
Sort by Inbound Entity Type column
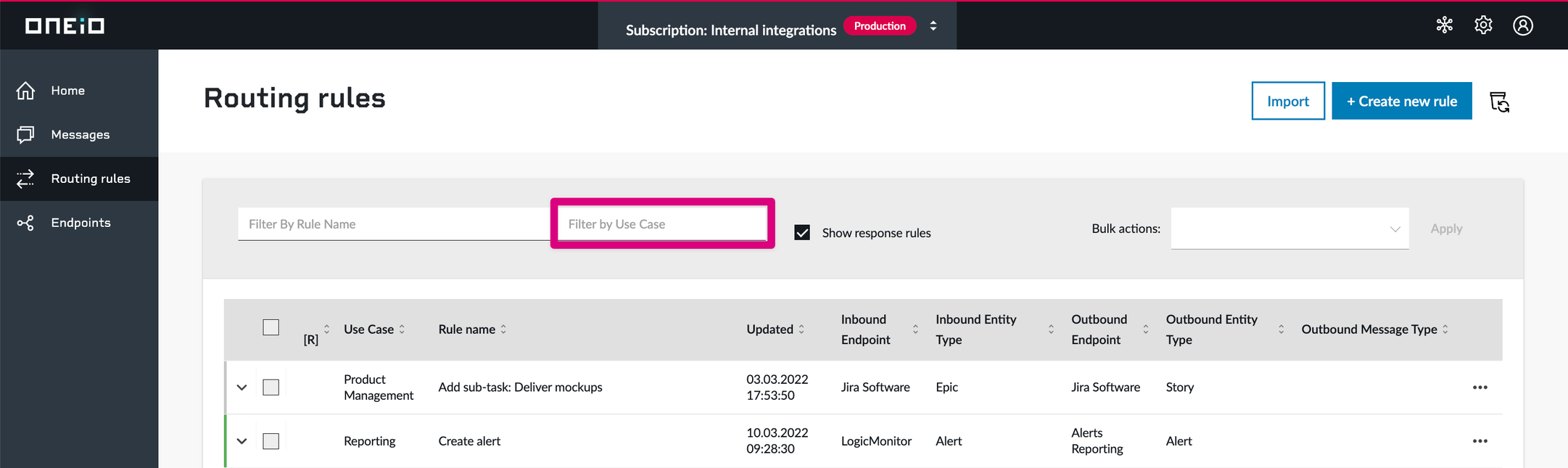(x=1051, y=329)
